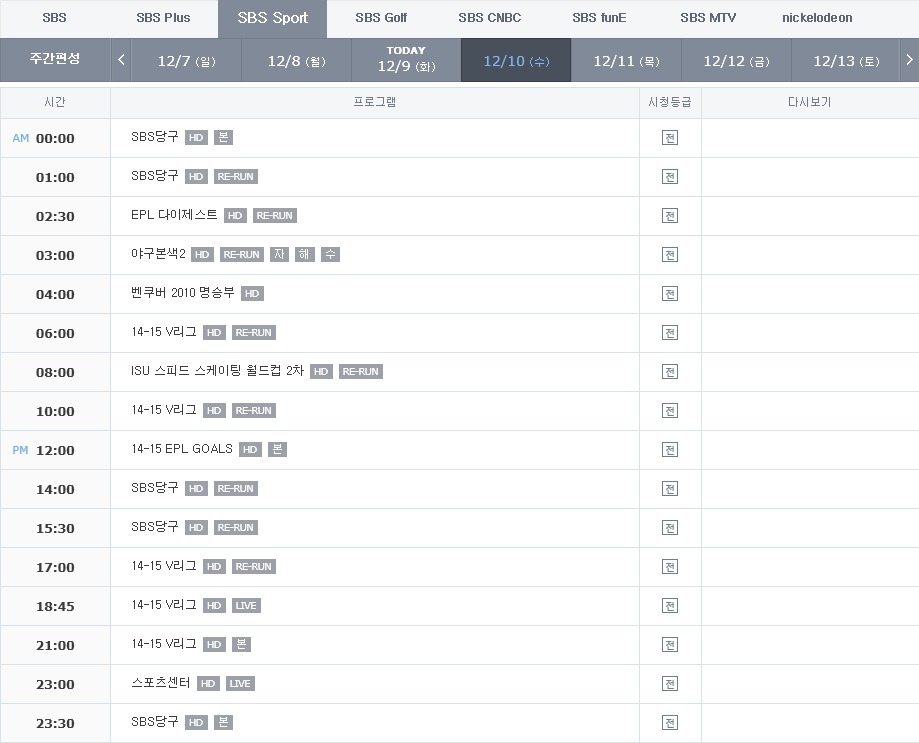The height and width of the screenshot is (743, 919).
Task: Click LIVE badge on 18:45 V리그
Action: click(246, 606)
